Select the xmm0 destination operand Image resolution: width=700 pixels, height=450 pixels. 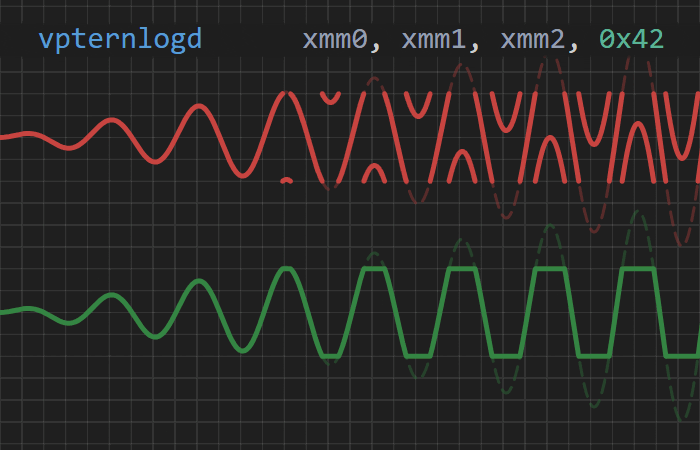[335, 39]
